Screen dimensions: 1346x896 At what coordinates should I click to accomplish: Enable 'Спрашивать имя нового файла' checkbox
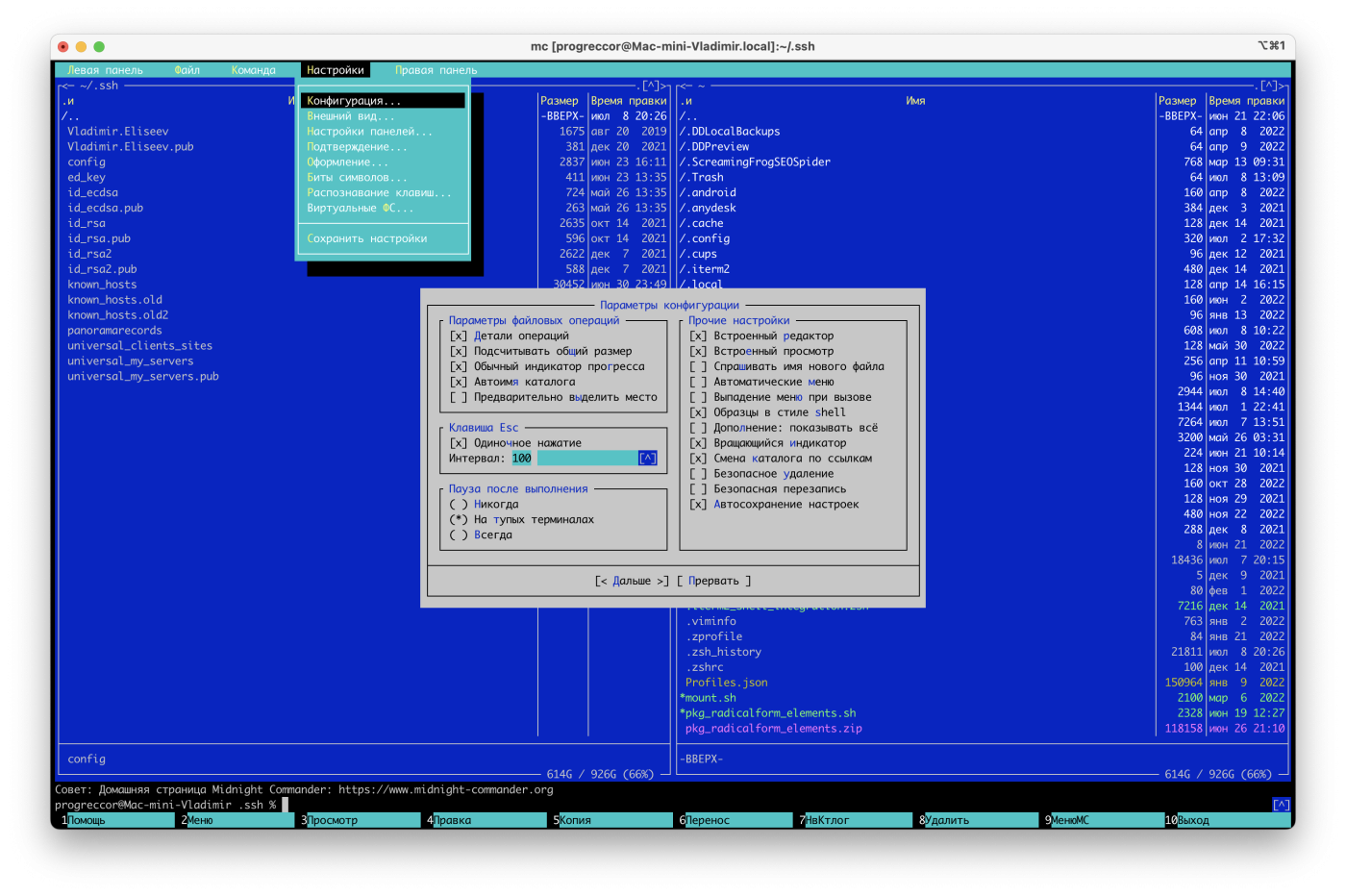[x=698, y=366]
